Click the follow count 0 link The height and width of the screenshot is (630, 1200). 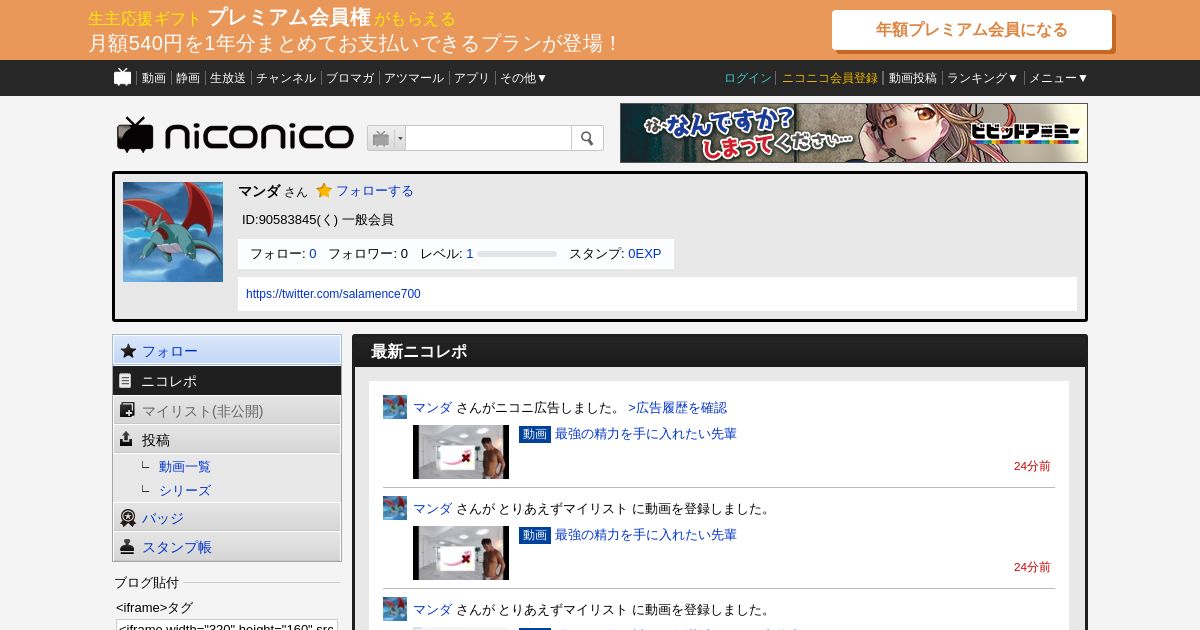pos(312,254)
